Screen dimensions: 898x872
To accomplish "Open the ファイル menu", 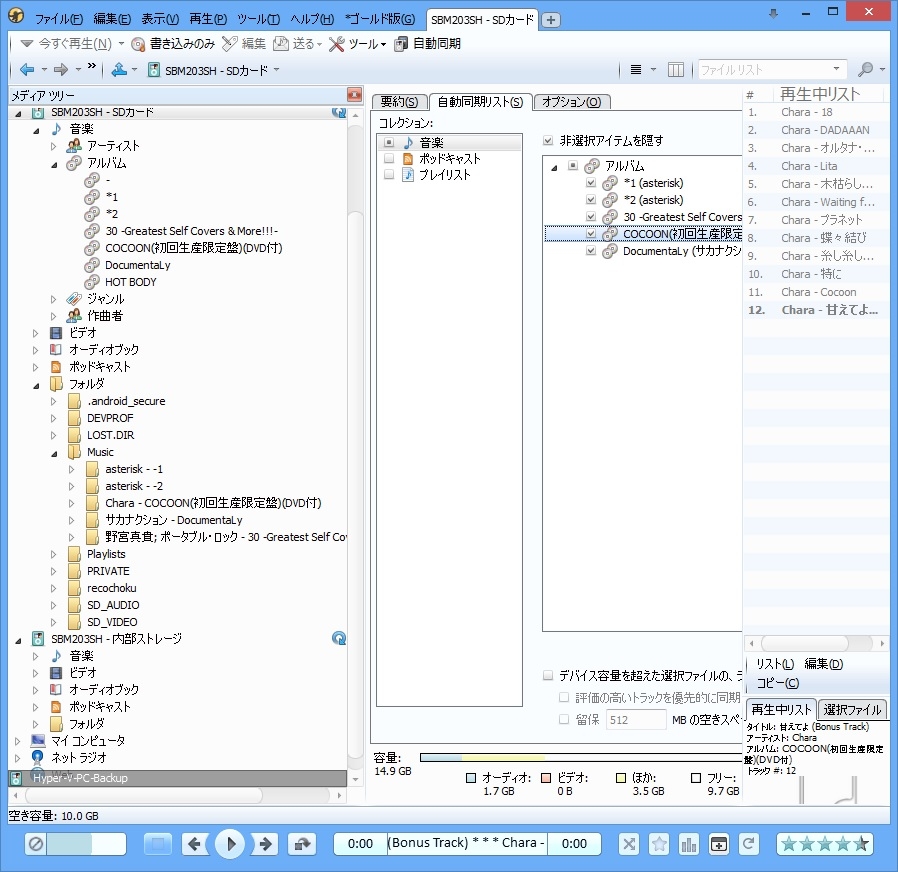I will 59,19.
